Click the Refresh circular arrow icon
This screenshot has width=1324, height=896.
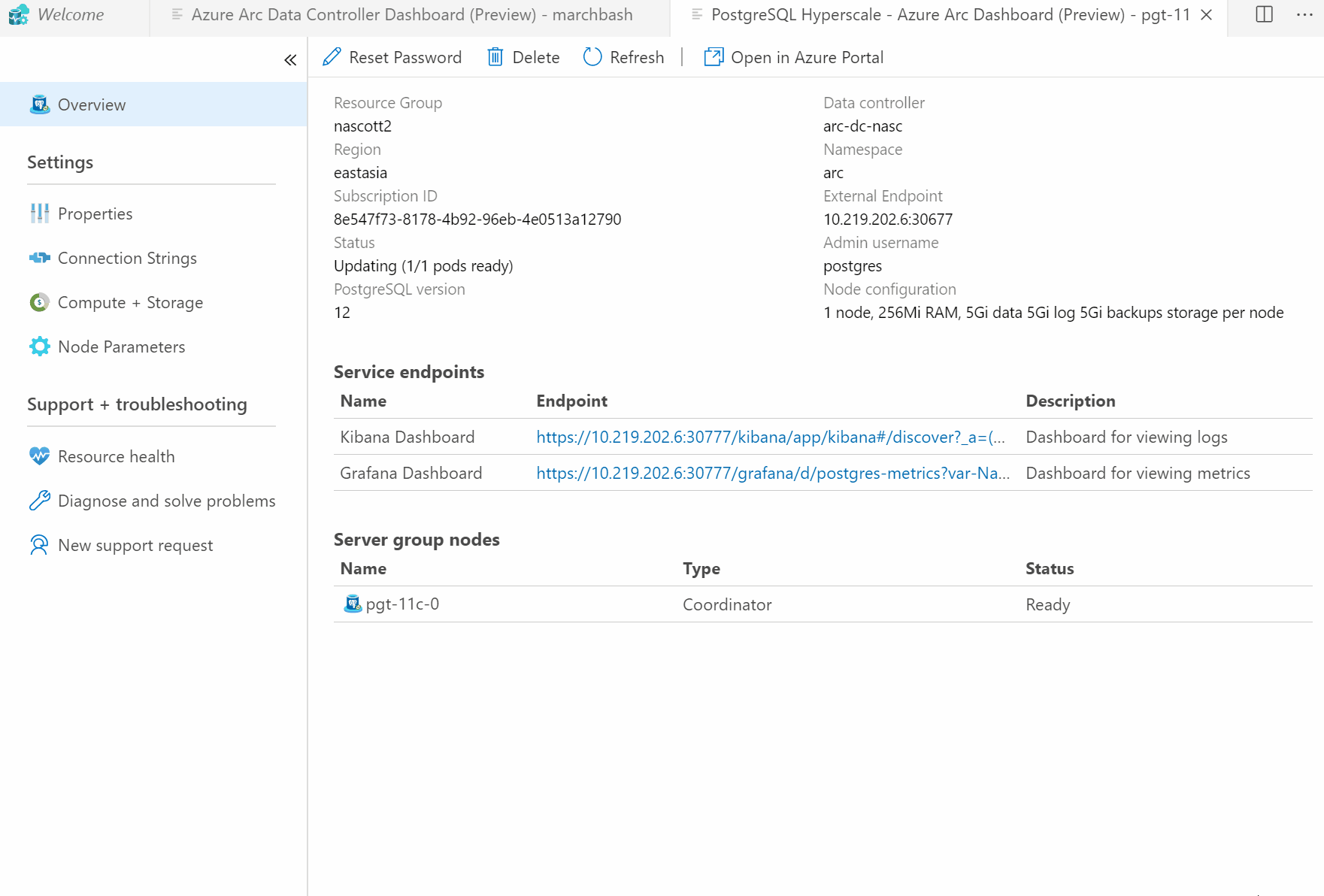click(x=592, y=57)
